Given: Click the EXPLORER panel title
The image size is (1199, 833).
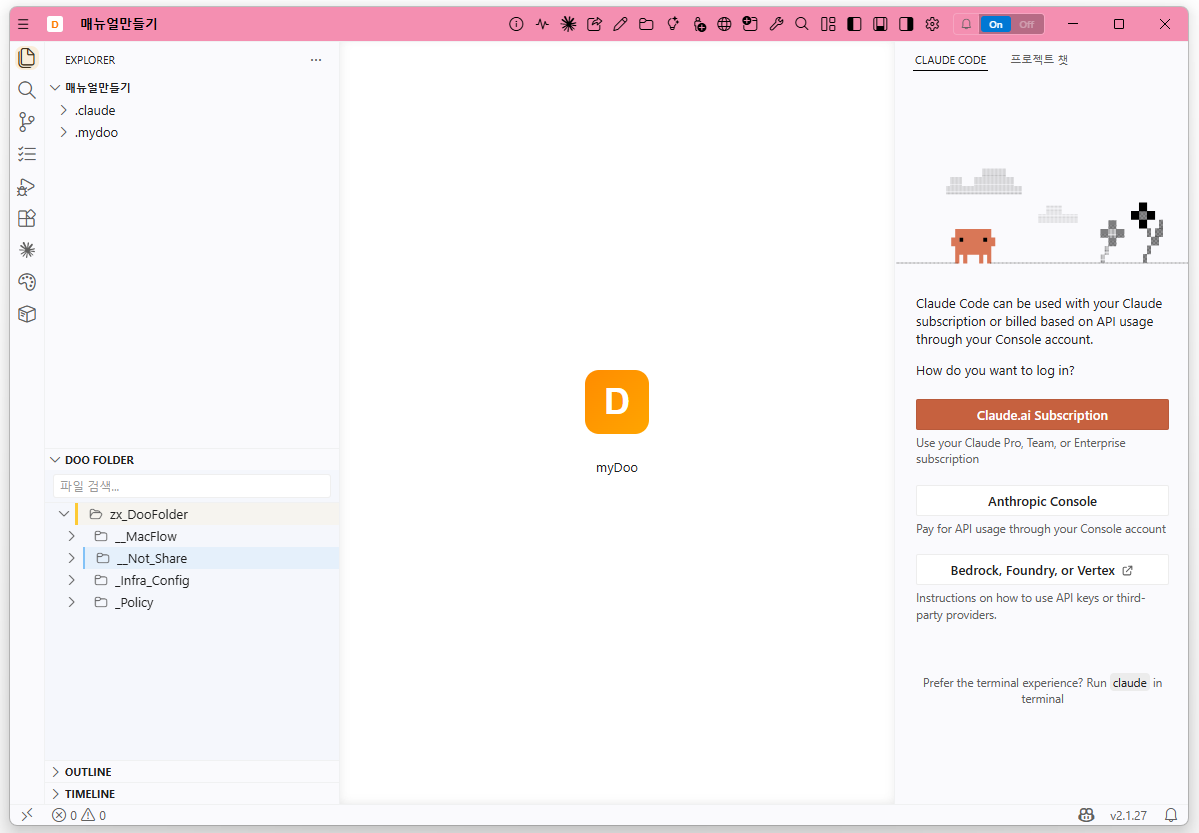Looking at the screenshot, I should point(90,60).
